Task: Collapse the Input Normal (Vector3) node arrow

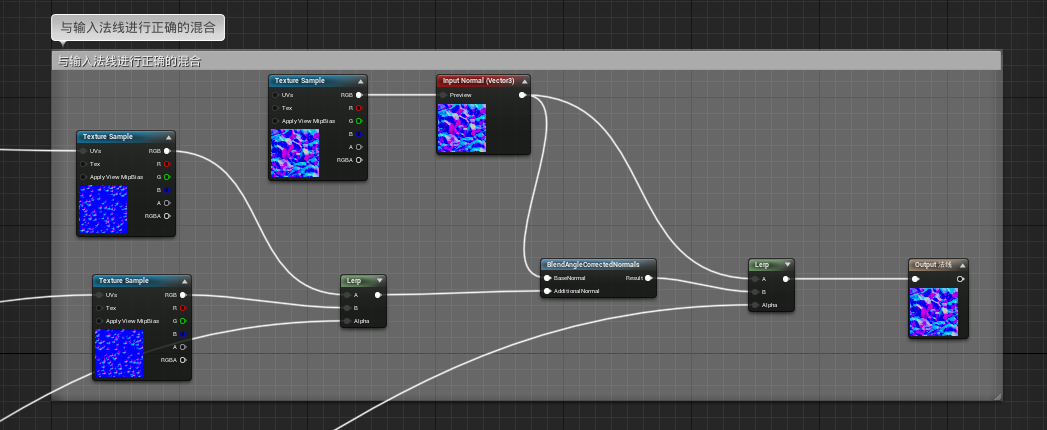Action: 524,81
